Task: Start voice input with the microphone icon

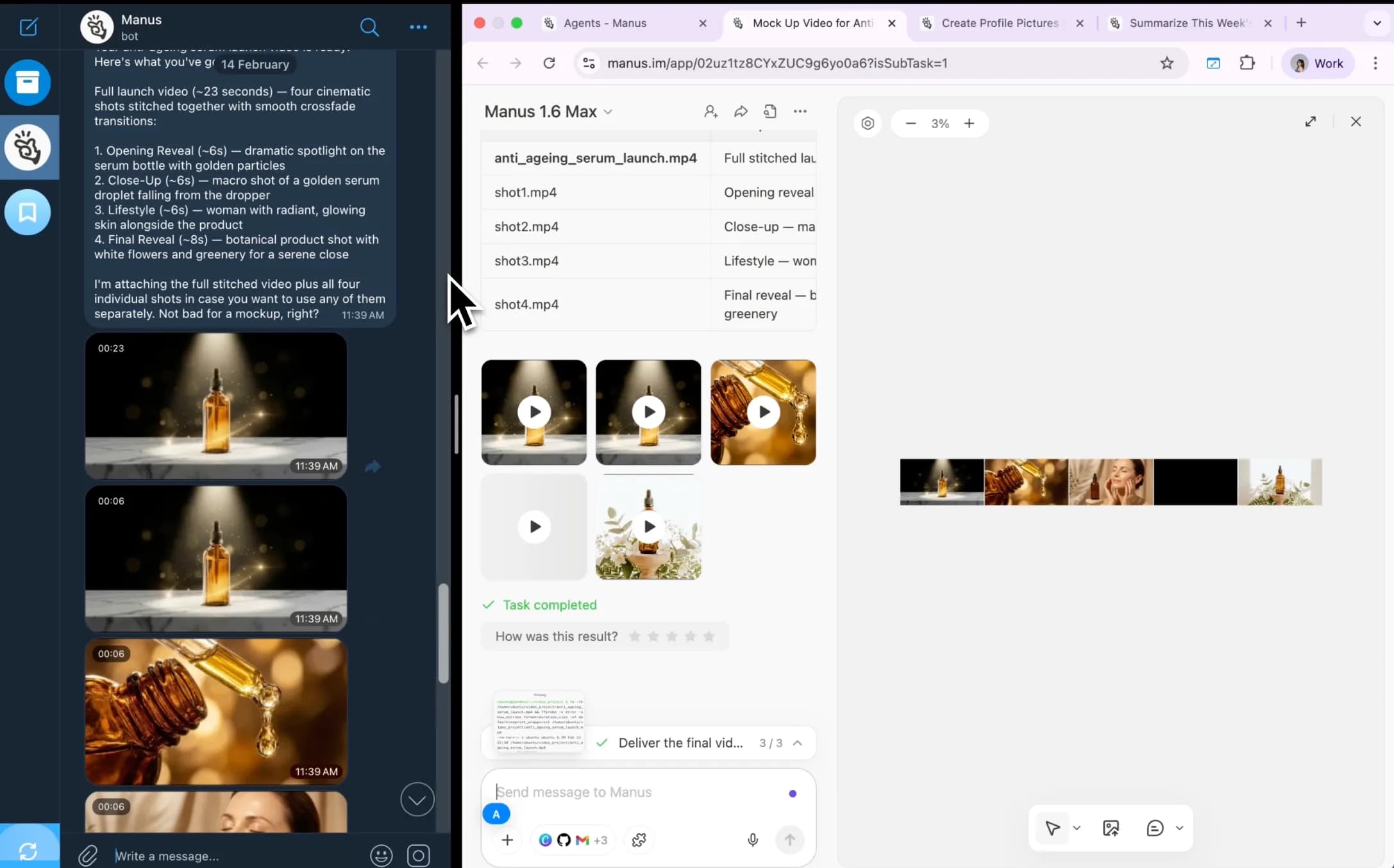Action: (753, 840)
